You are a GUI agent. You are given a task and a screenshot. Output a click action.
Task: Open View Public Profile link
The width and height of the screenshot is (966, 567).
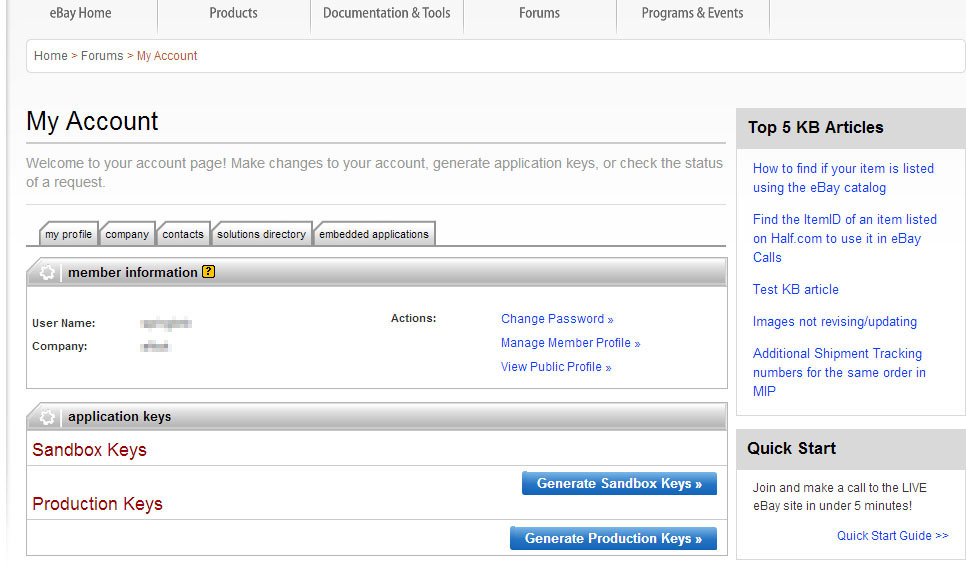click(556, 367)
